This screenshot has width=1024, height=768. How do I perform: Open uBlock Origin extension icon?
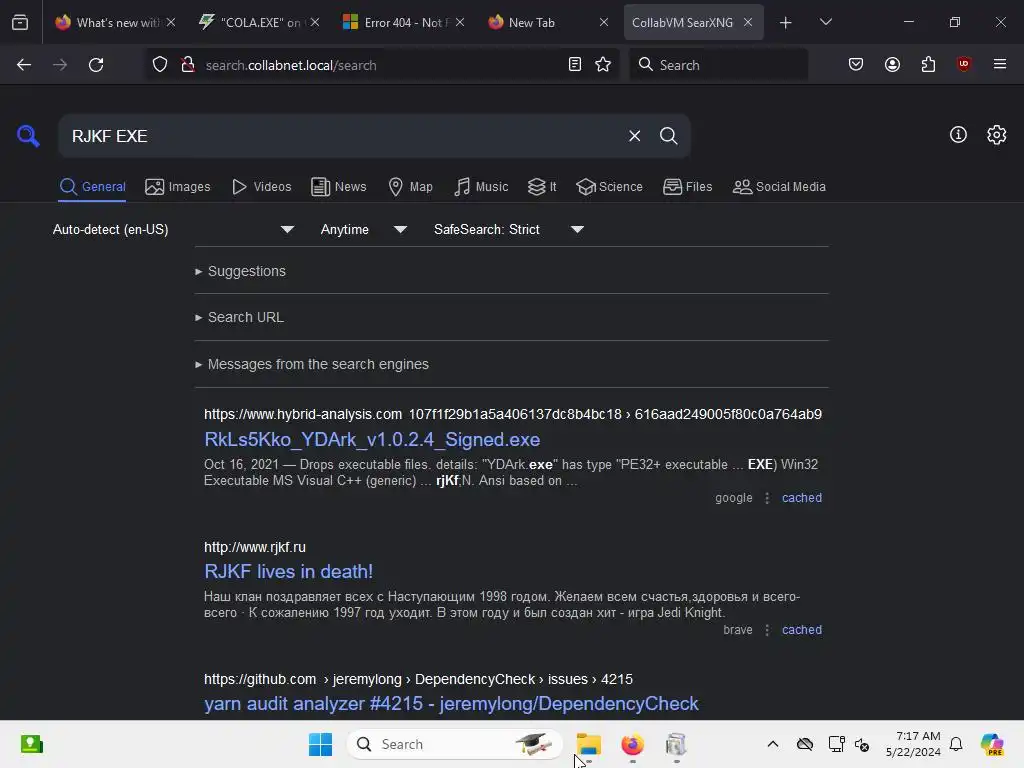964,65
